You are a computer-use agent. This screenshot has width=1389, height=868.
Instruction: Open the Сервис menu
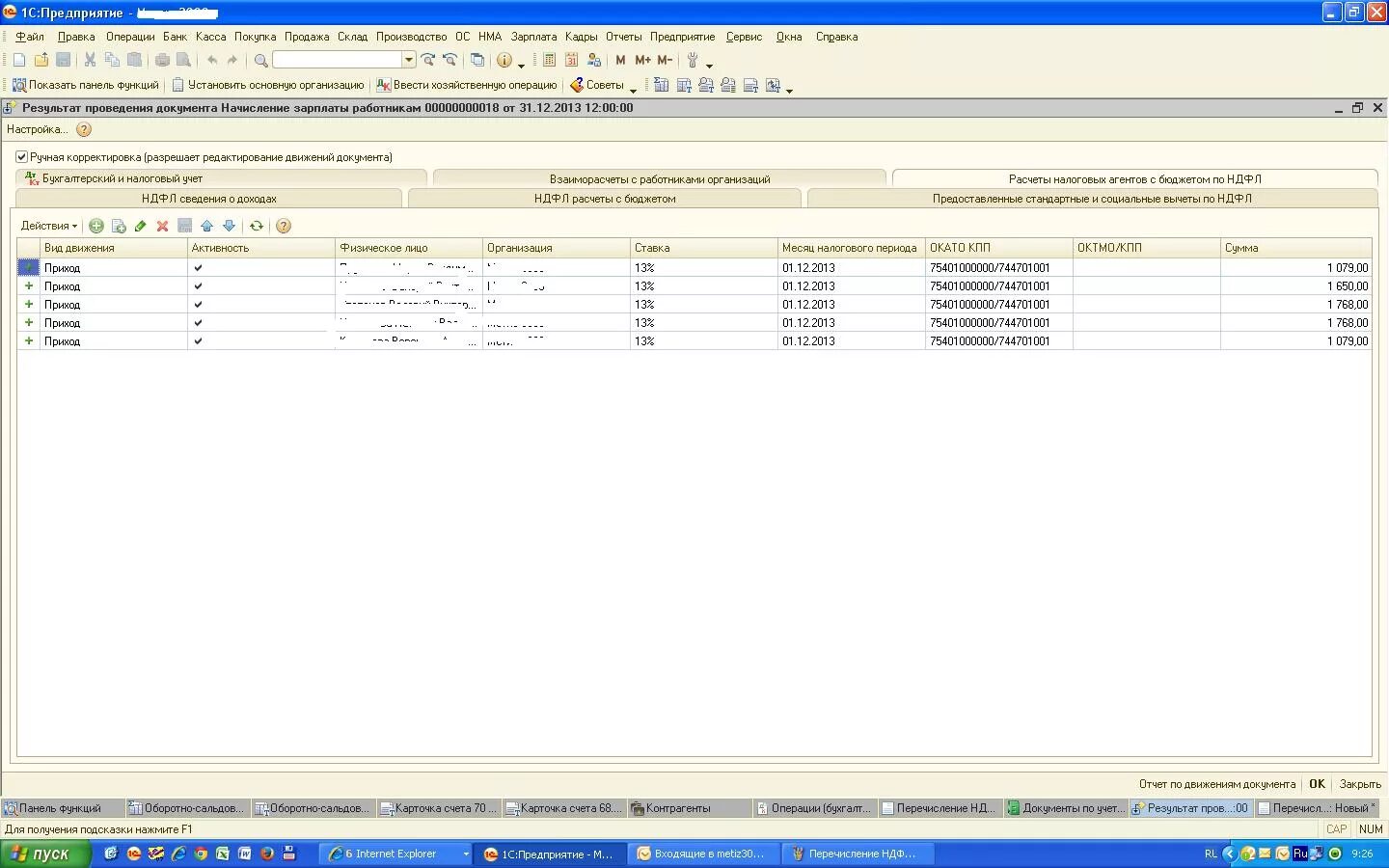click(x=744, y=37)
